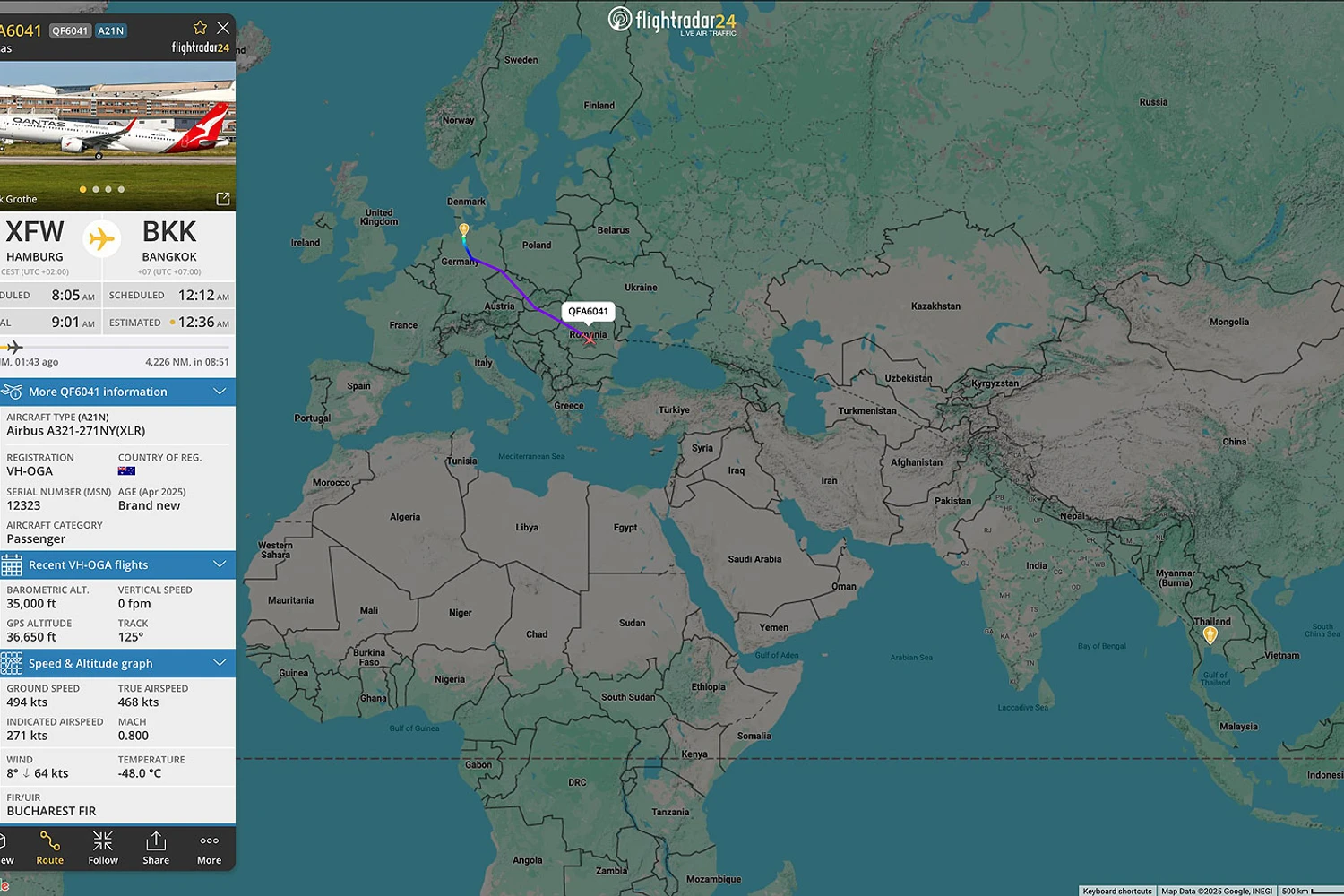Click the QFA6041 map label
The height and width of the screenshot is (896, 1344).
(588, 312)
